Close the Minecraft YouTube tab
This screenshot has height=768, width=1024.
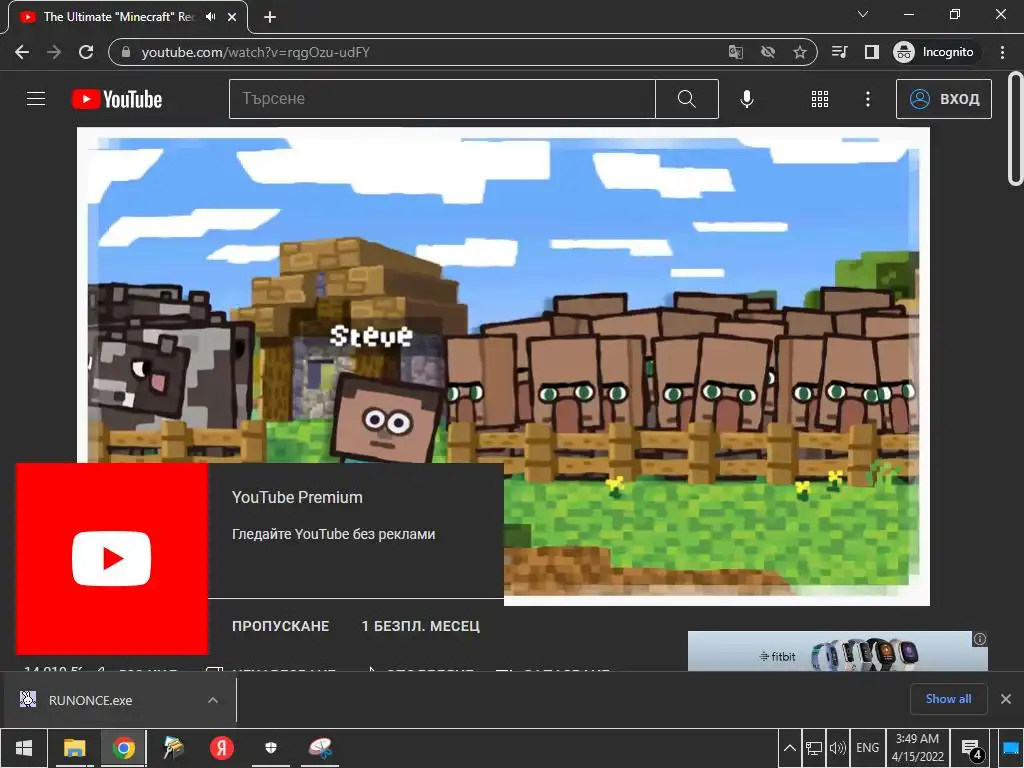point(232,17)
